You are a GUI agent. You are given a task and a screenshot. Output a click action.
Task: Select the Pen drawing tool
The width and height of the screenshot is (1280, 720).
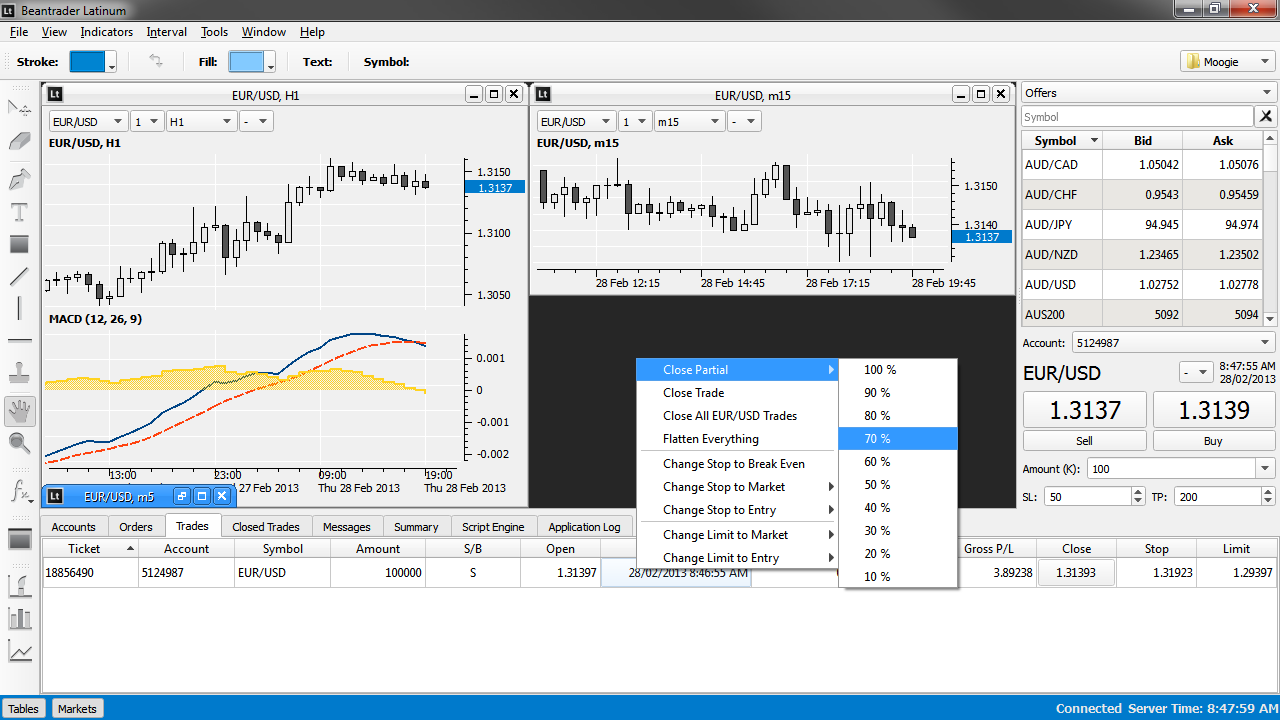[x=19, y=180]
